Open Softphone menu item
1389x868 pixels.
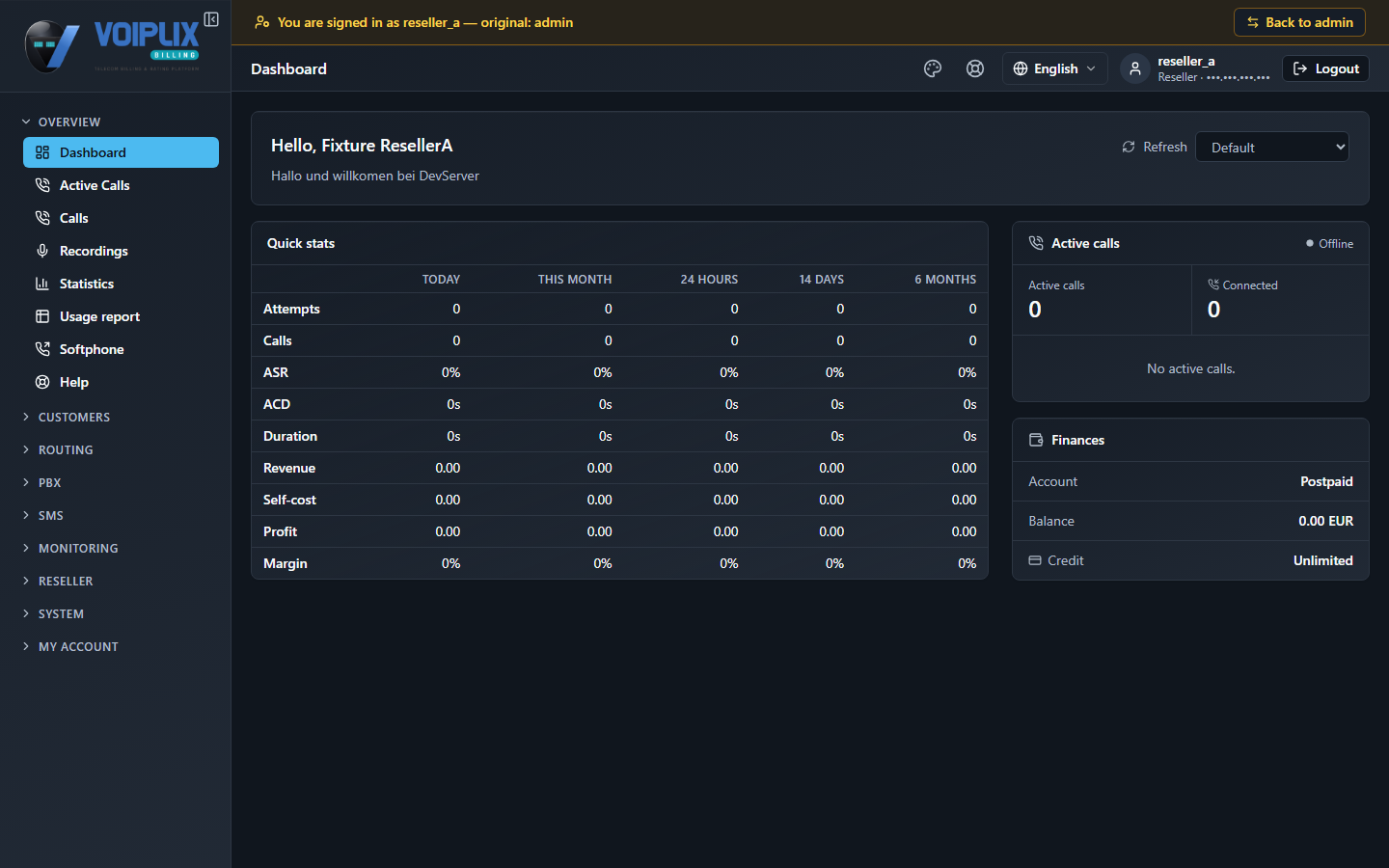(121, 349)
